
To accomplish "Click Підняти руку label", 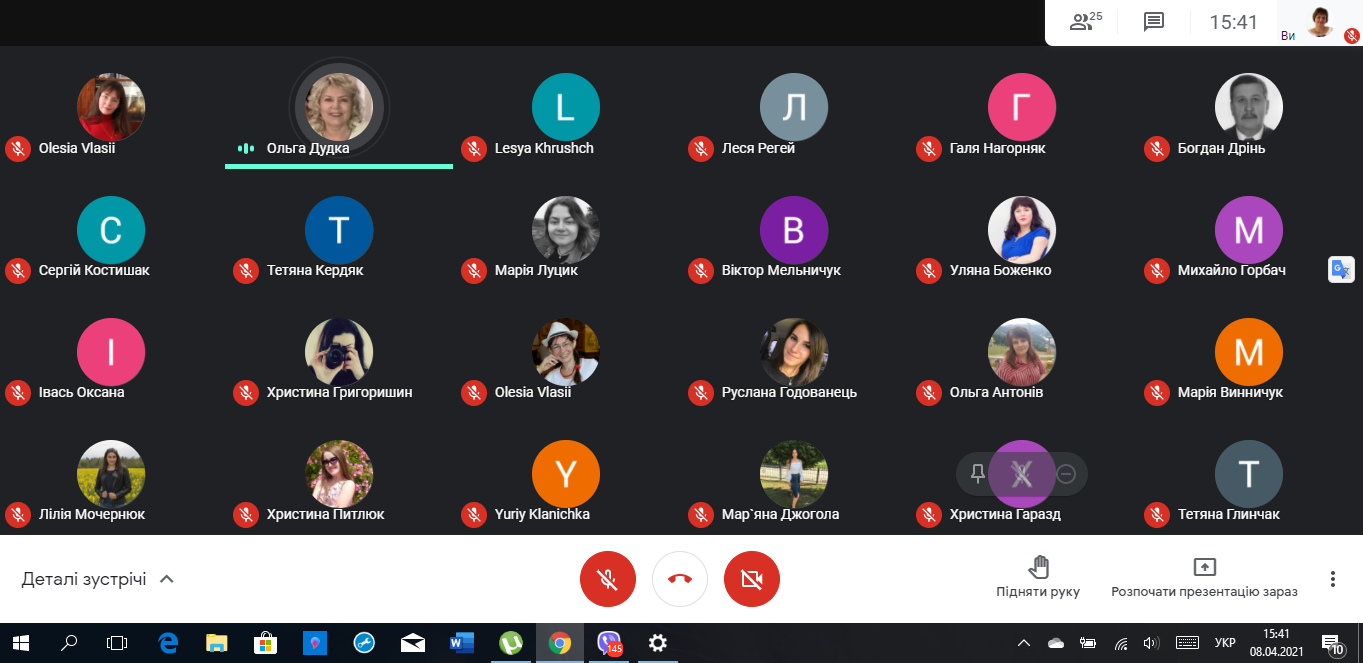I will pos(1038,592).
